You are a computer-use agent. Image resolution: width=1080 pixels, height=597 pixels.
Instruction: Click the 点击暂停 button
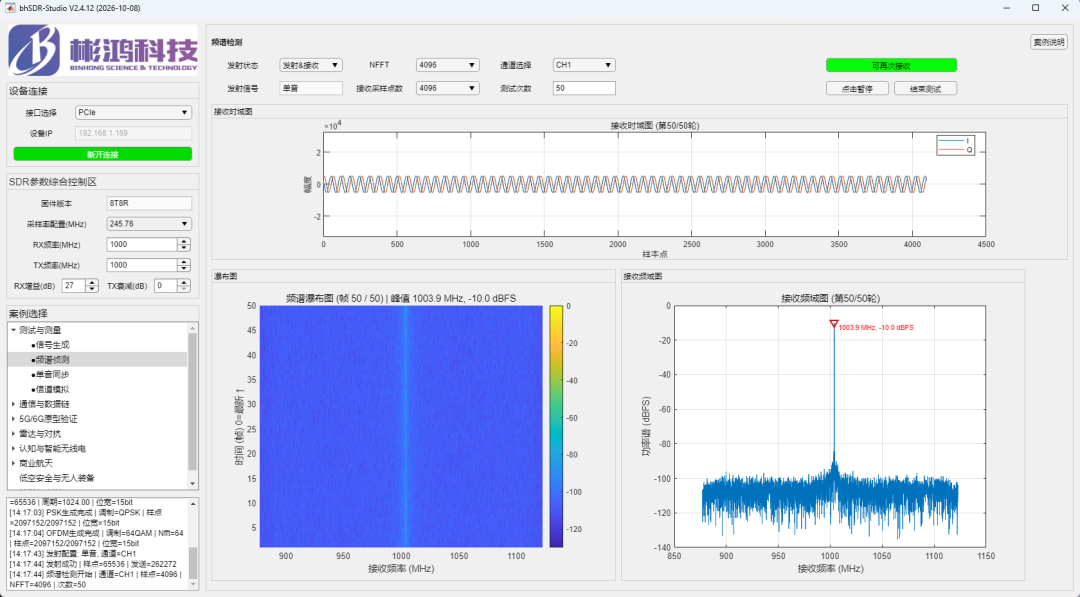[x=857, y=89]
